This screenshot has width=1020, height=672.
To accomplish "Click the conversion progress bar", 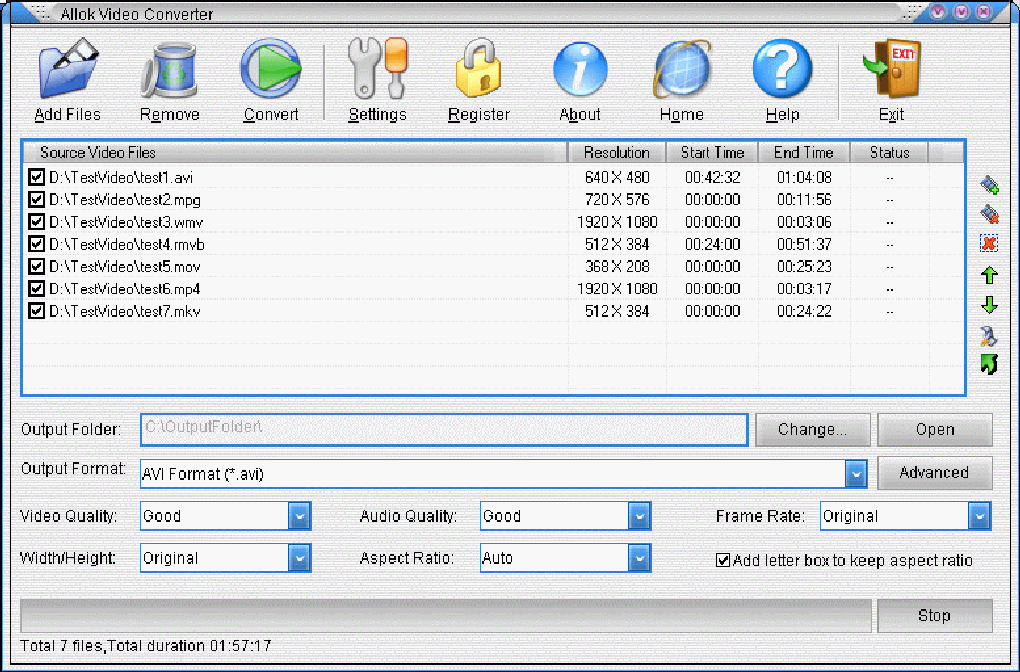I will [446, 615].
